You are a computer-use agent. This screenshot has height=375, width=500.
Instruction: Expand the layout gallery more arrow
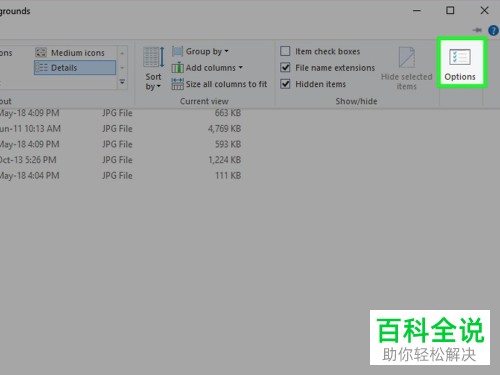tap(122, 82)
